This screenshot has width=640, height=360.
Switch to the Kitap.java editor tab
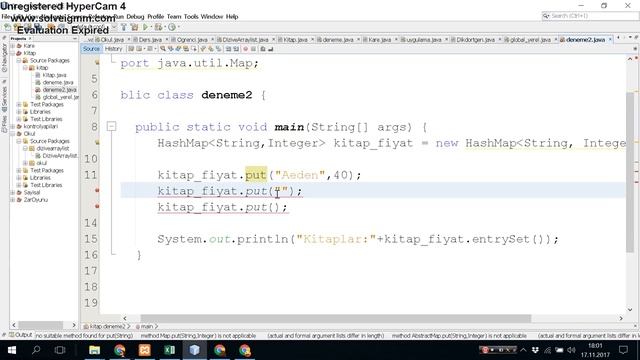point(296,40)
